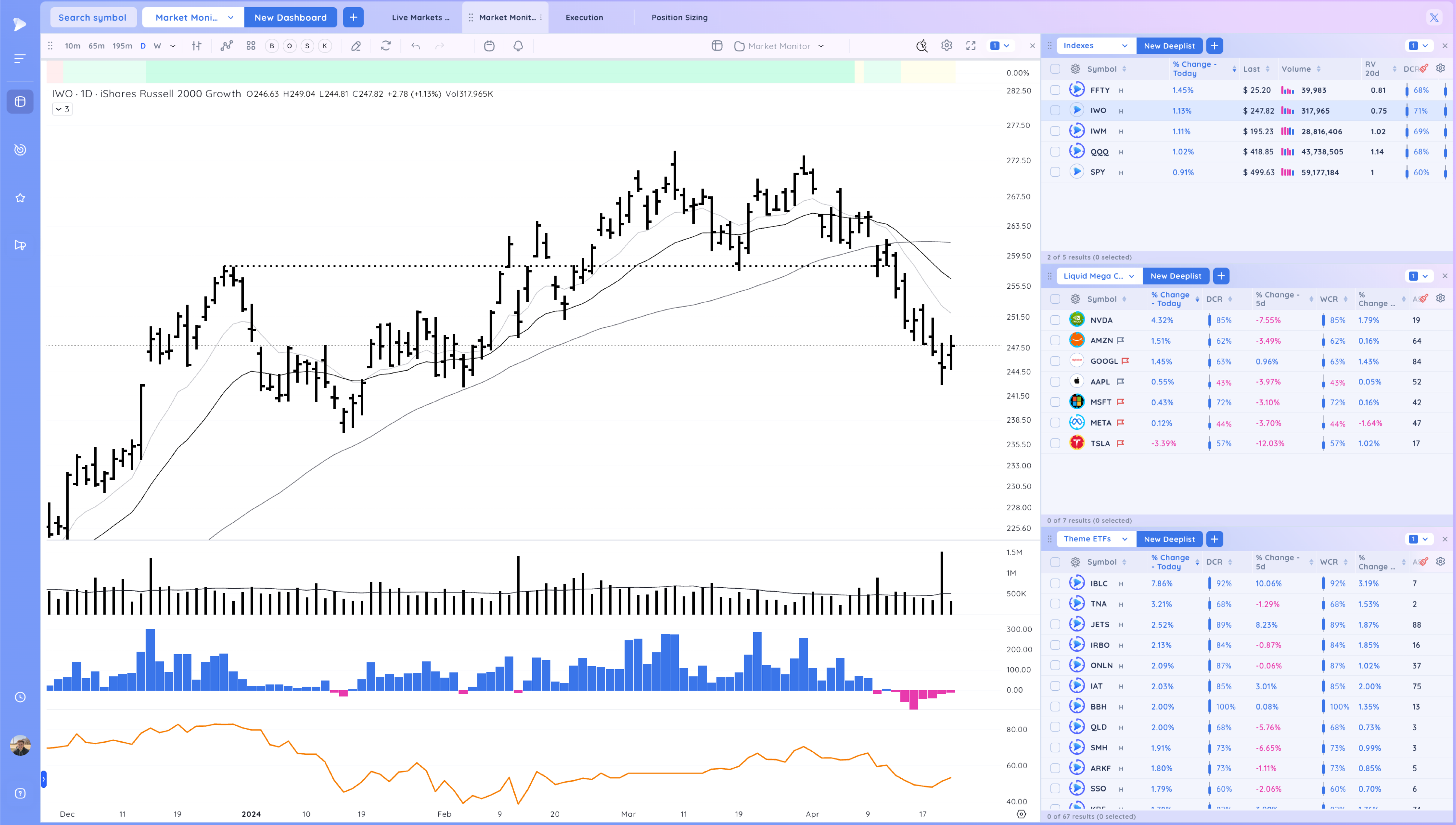Select the 65m timeframe
The image size is (1456, 825).
tap(96, 46)
